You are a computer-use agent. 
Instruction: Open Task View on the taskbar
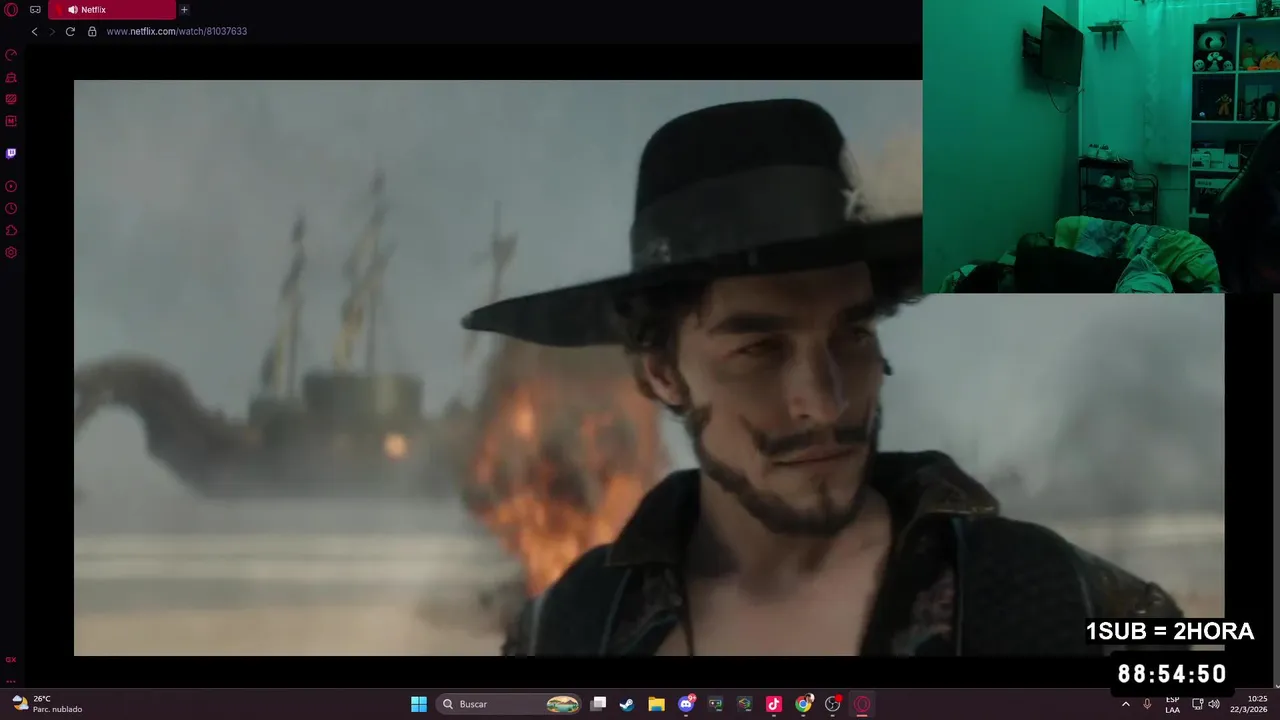tap(598, 704)
